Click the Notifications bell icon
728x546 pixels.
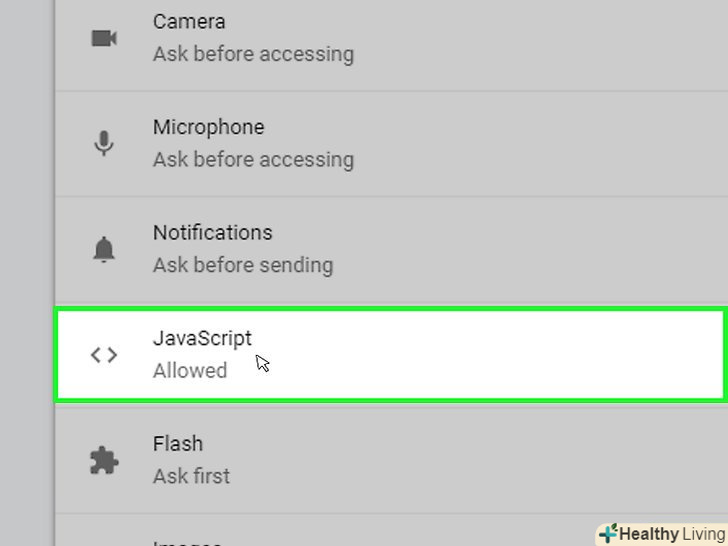tap(104, 249)
